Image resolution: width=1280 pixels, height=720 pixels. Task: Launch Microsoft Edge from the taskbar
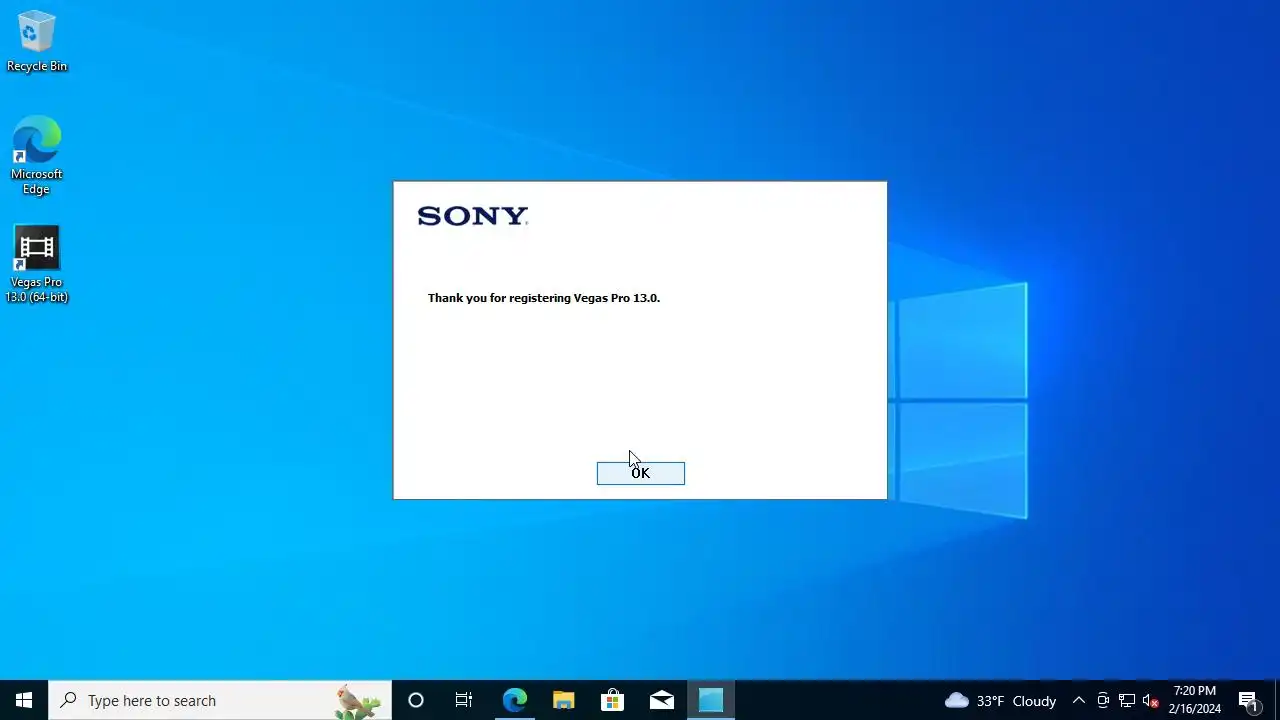click(514, 700)
